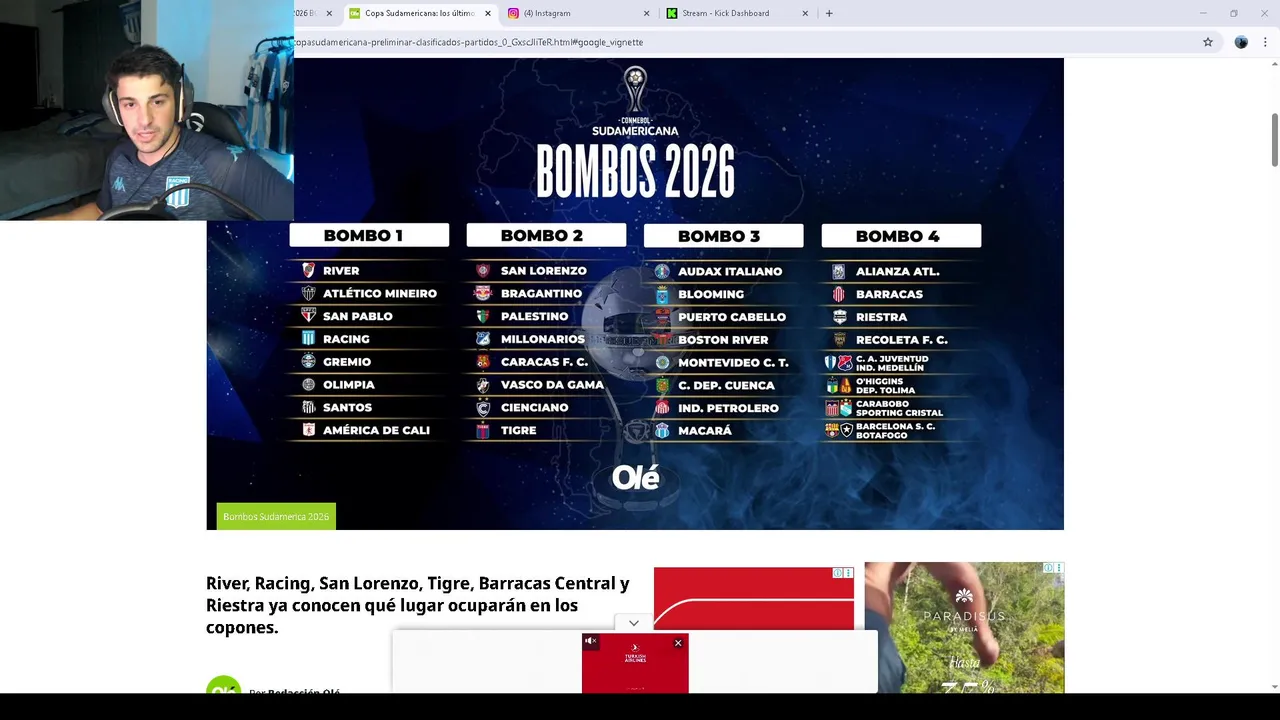This screenshot has height=720, width=1280.
Task: Open the Paradisus by Meliá ad
Action: pyautogui.click(x=964, y=627)
